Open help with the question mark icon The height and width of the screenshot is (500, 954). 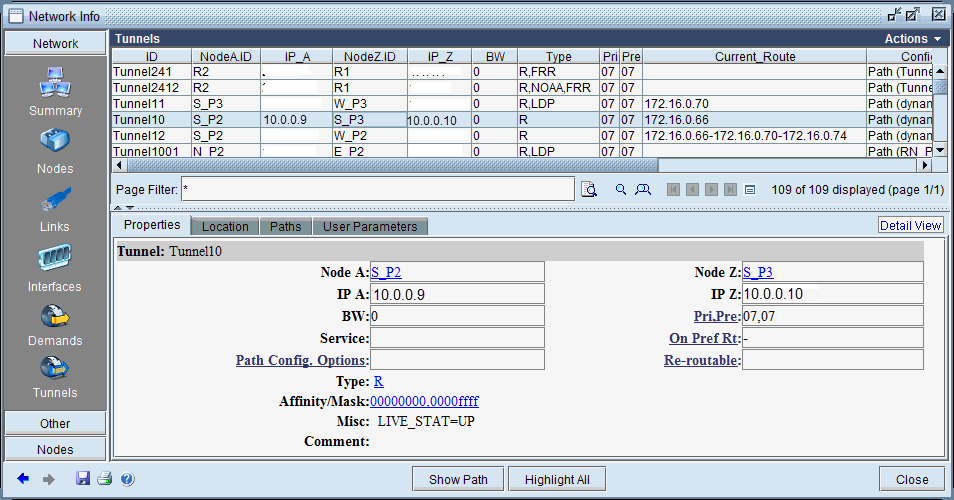point(127,479)
